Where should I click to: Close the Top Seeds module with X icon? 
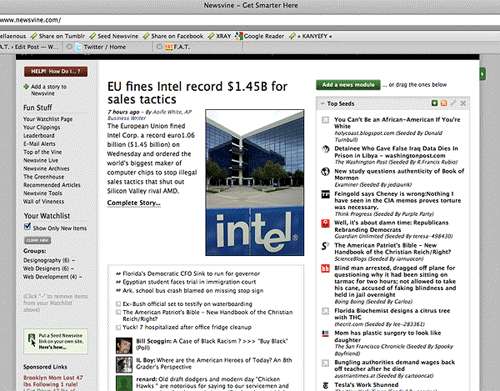coord(463,103)
